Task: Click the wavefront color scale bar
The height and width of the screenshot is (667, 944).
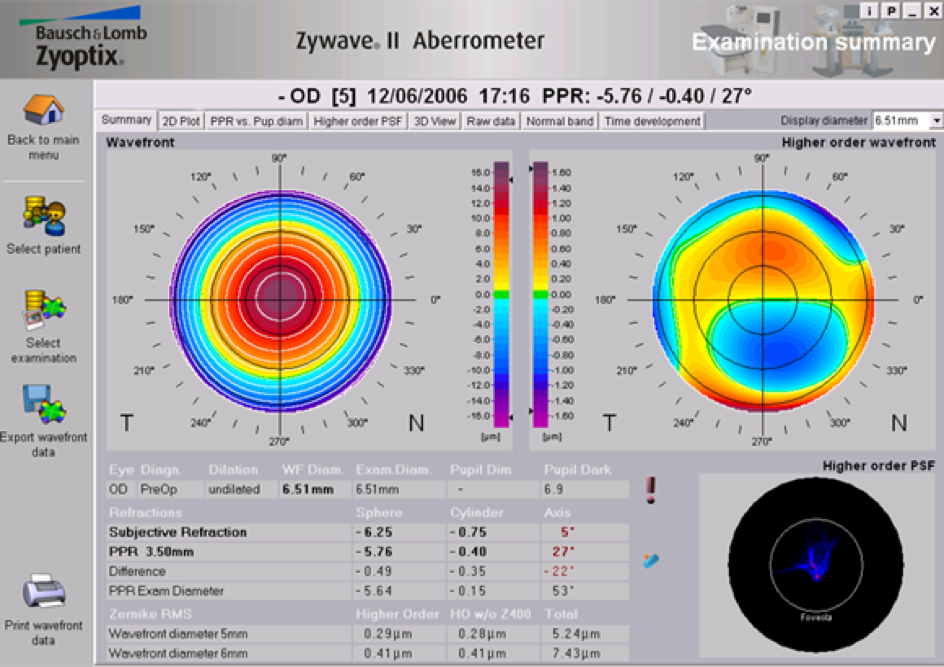Action: coord(501,294)
